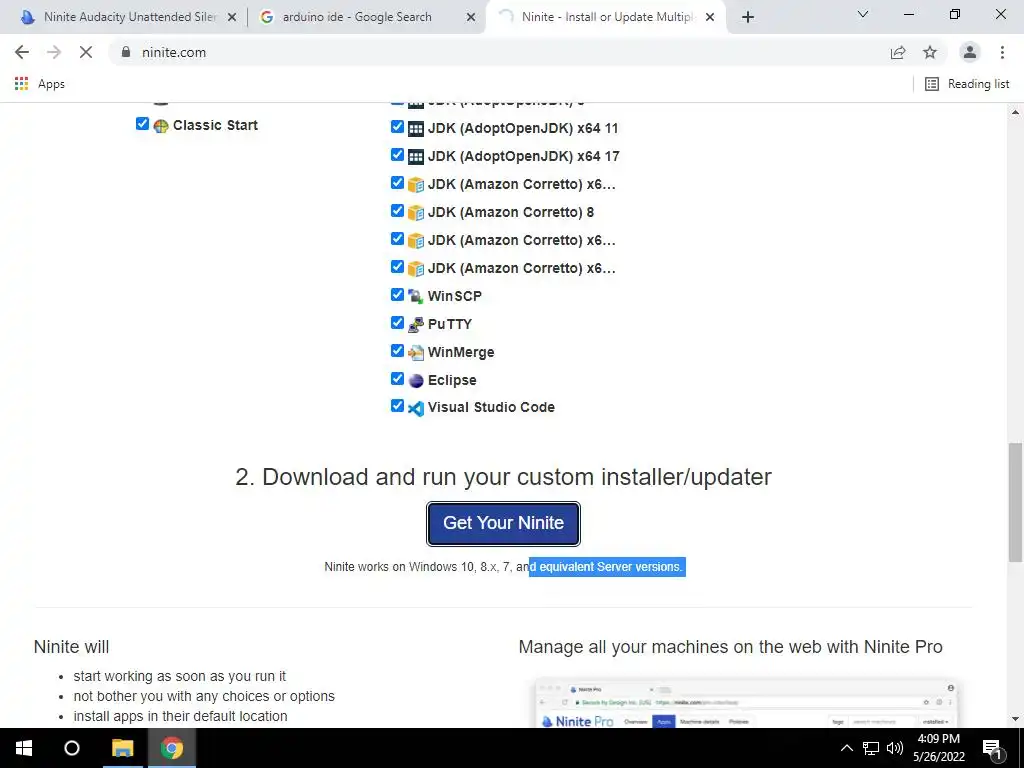Uncheck the WinSCP checkbox
Screen dimensions: 1024x768
pos(397,295)
